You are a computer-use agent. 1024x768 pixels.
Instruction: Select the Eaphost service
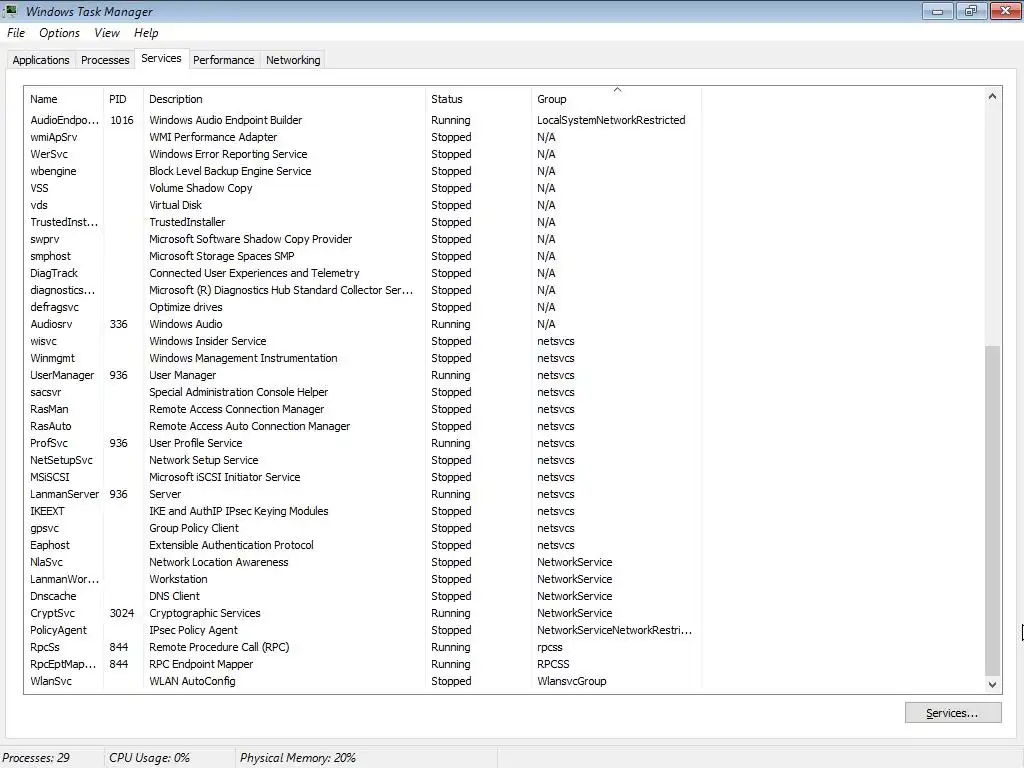[364, 545]
